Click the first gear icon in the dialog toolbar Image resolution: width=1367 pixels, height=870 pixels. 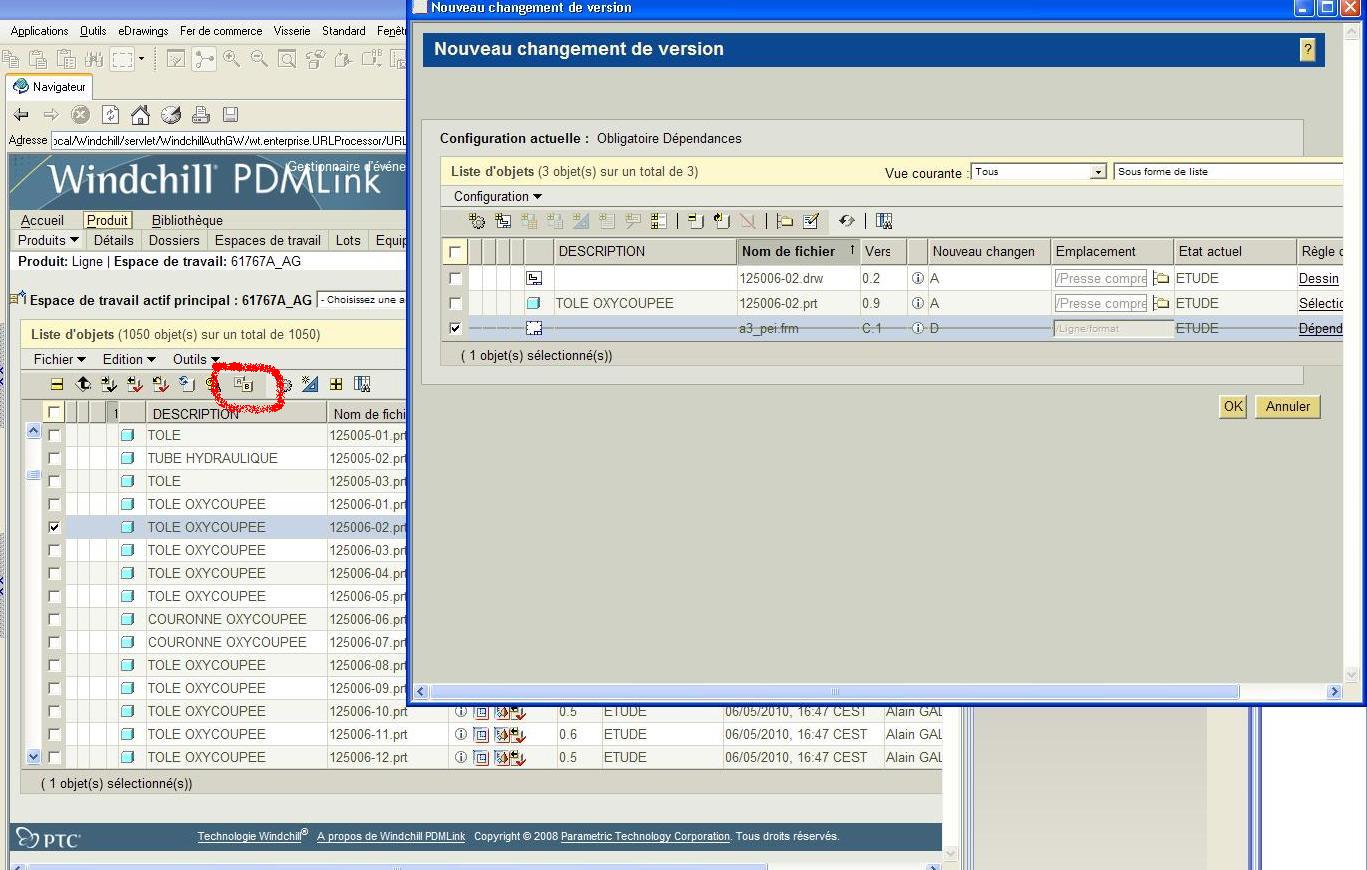(x=477, y=221)
